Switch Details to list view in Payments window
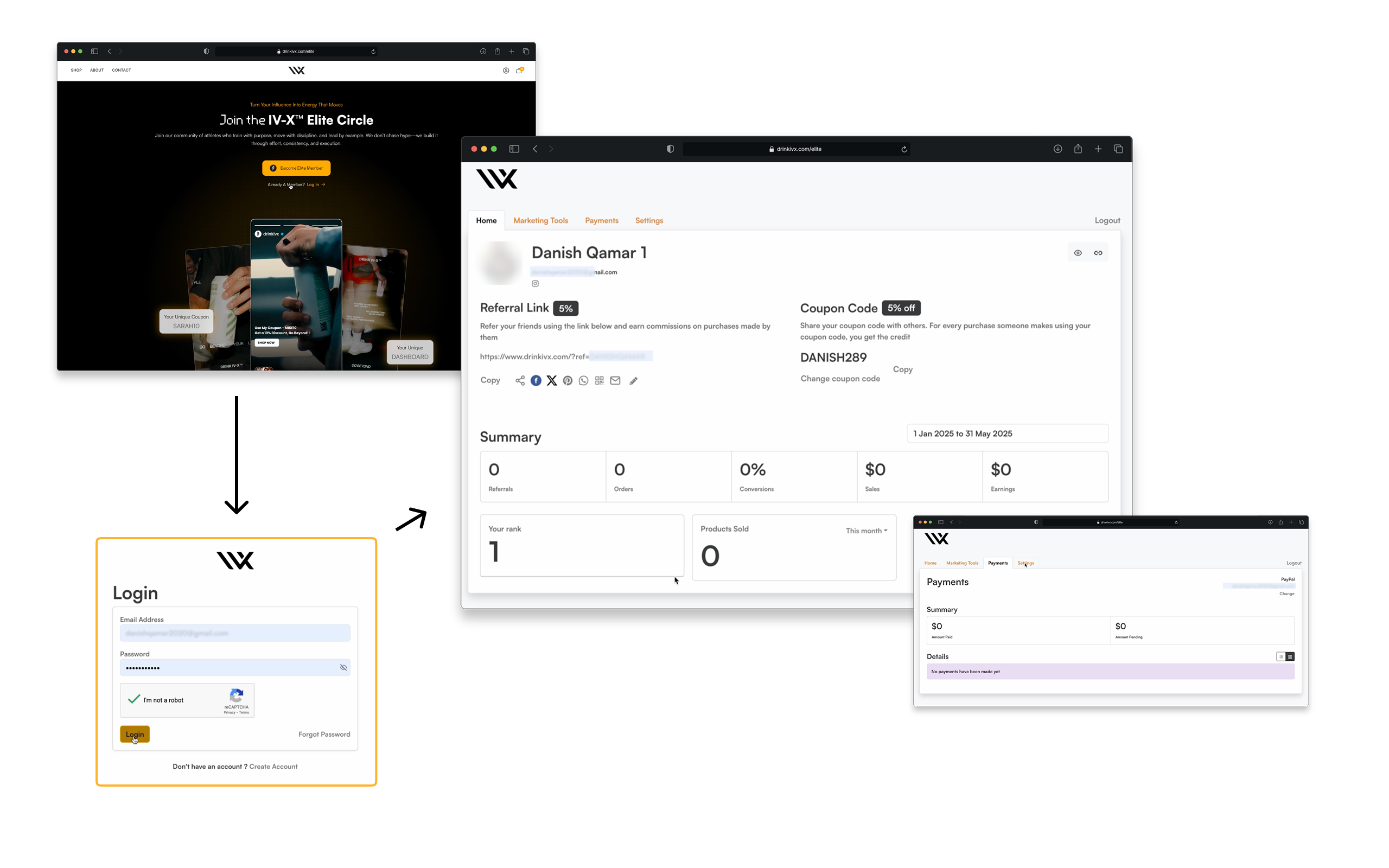 point(1280,657)
